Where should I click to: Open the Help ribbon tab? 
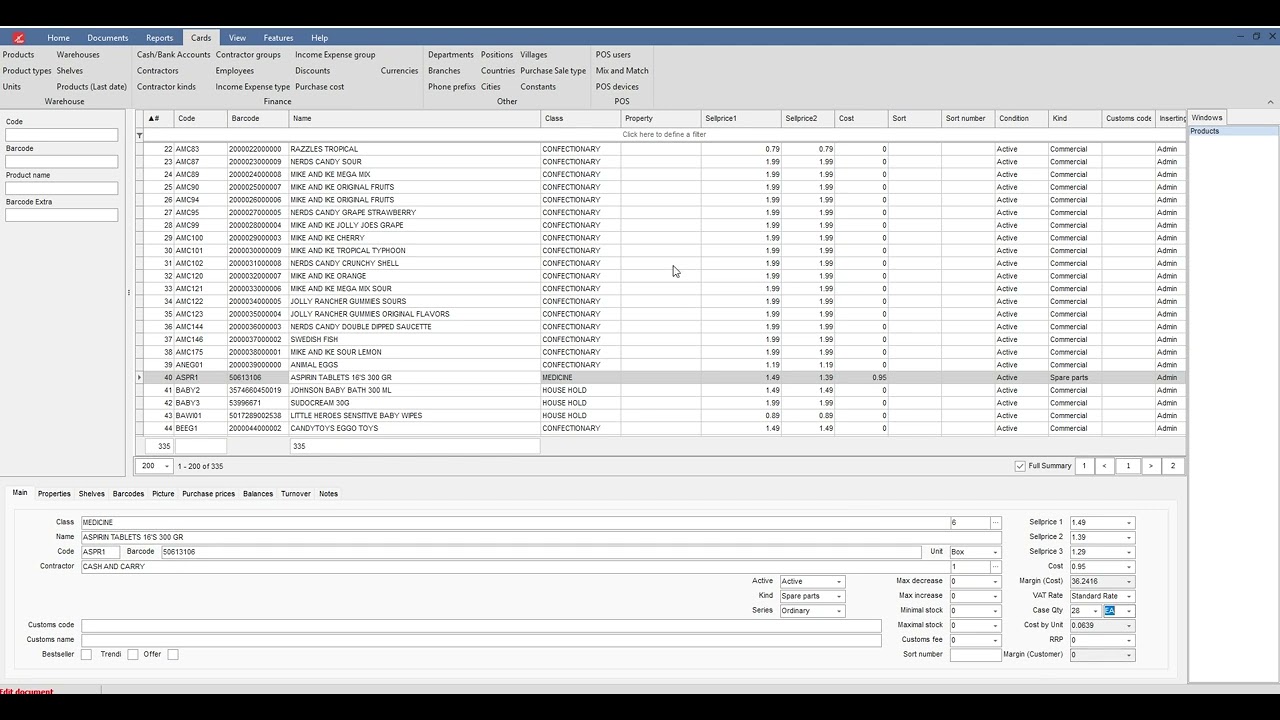tap(319, 38)
